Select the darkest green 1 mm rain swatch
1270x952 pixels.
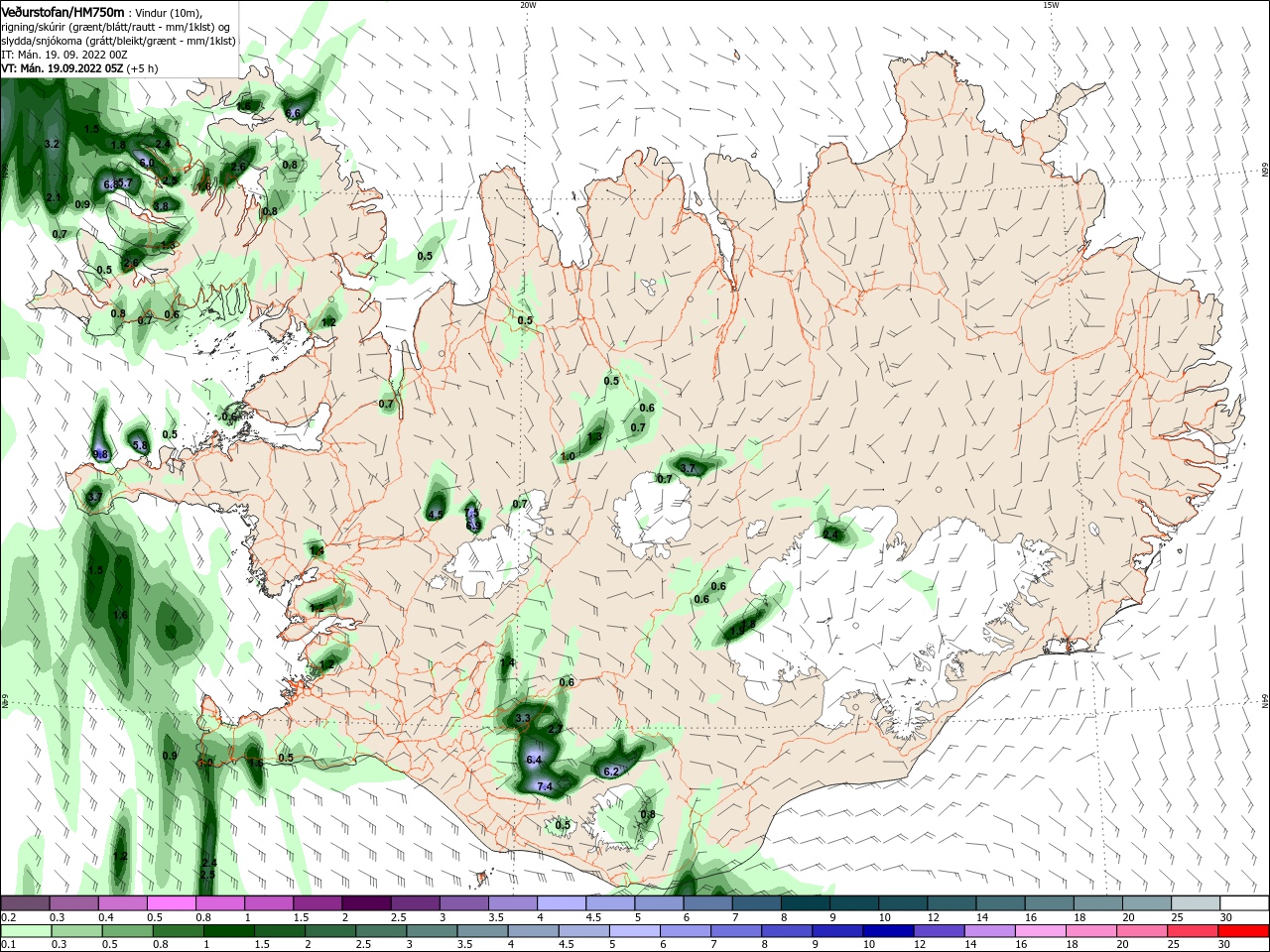coord(227,931)
